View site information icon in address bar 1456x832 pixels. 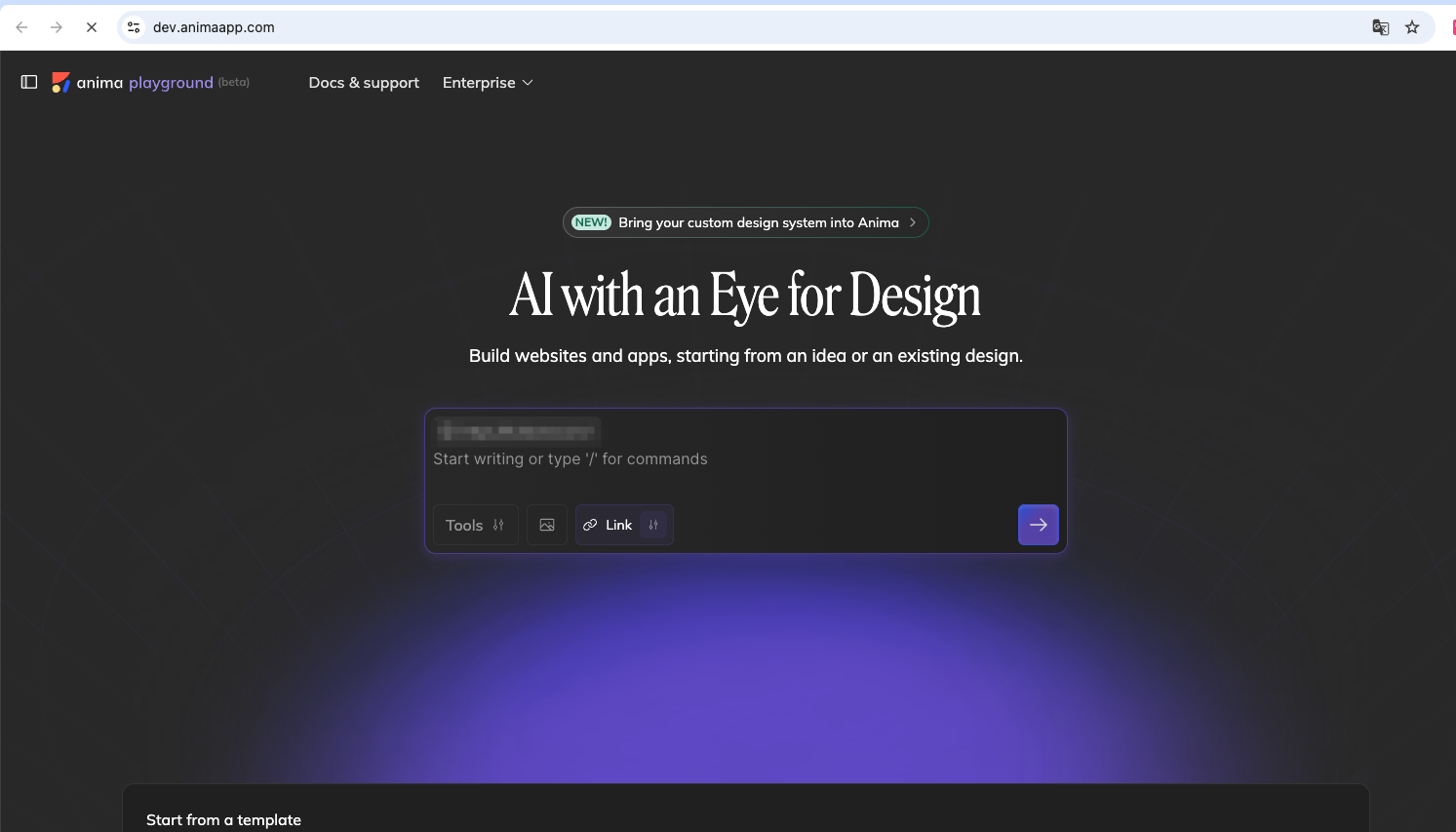tap(135, 27)
